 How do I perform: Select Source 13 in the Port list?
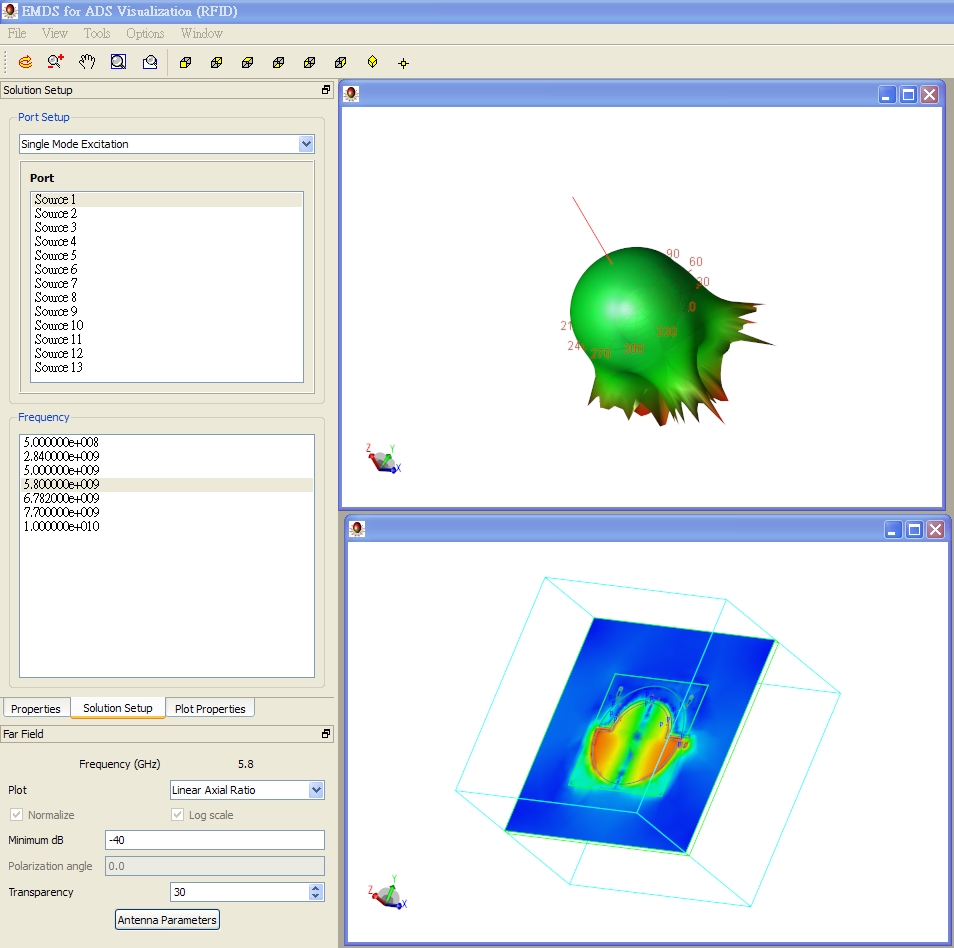(x=167, y=368)
